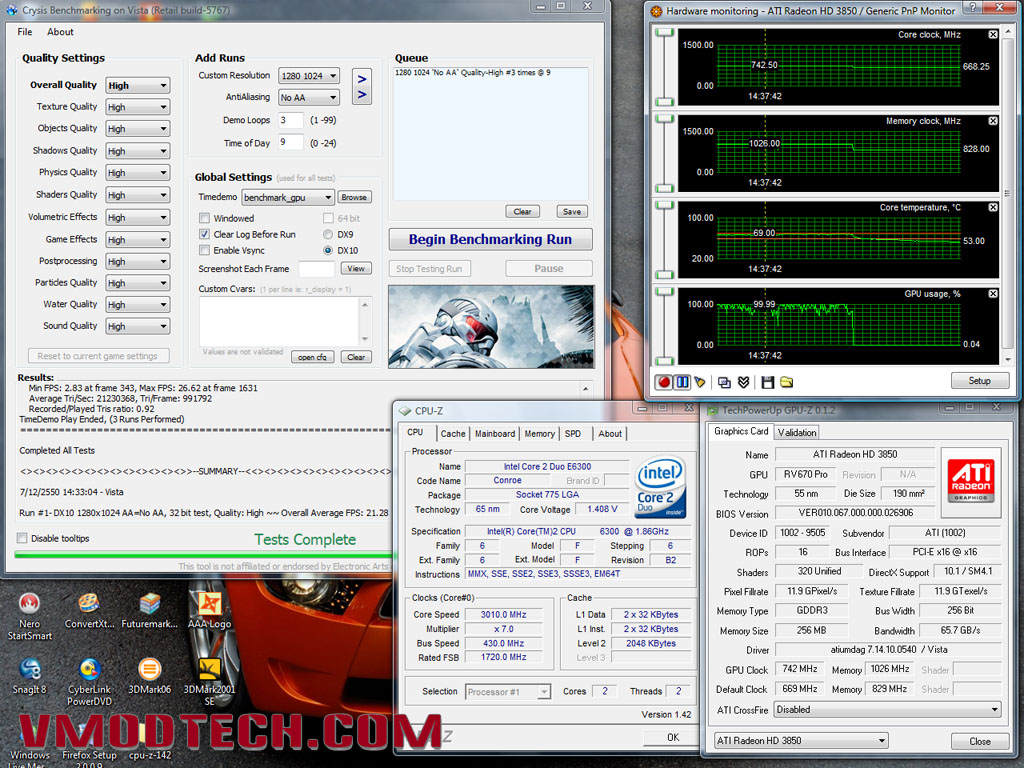Adjust the Memory clock graph vertical slider
The image size is (1024, 768).
tap(665, 153)
